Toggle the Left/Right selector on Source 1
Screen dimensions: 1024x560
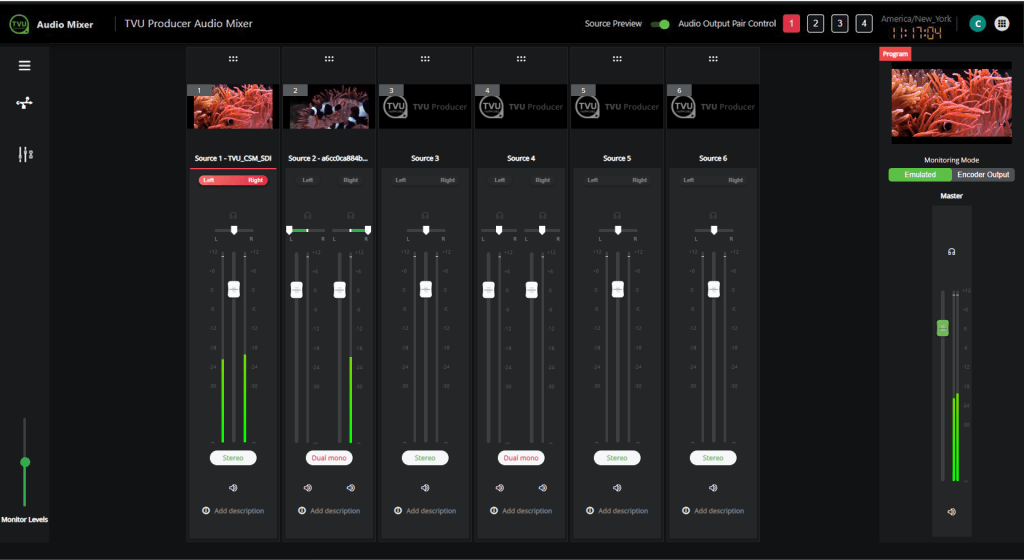(x=233, y=180)
